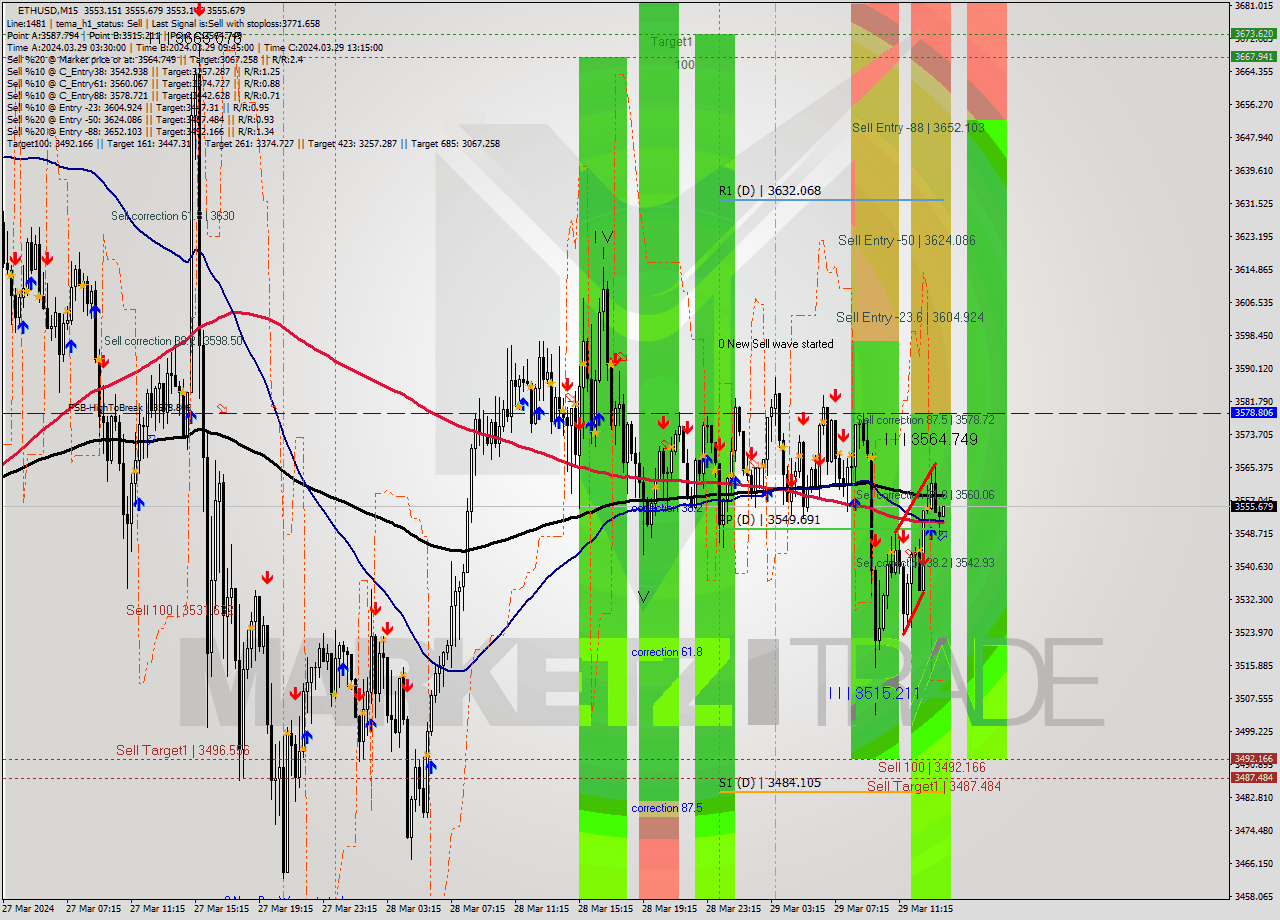The height and width of the screenshot is (920, 1280).
Task: Click the 'Sell Target1 | 3496.556' label
Action: point(182,750)
